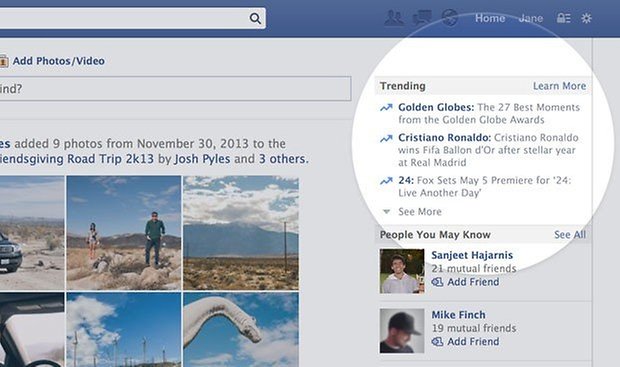Open Josh Pyles profile link
620x367 pixels.
point(202,159)
